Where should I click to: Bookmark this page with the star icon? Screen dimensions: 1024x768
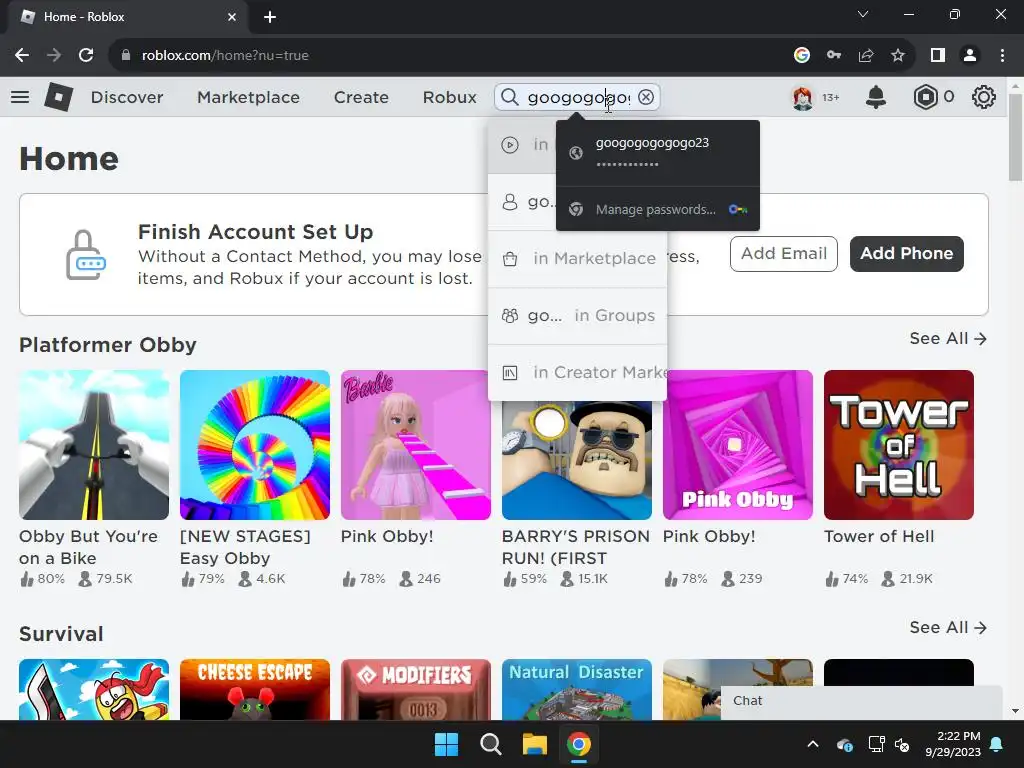[898, 56]
